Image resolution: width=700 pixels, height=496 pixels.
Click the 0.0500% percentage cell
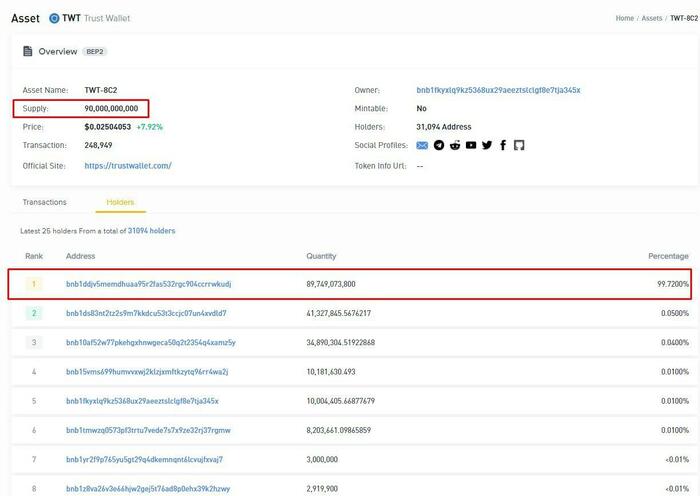675,313
